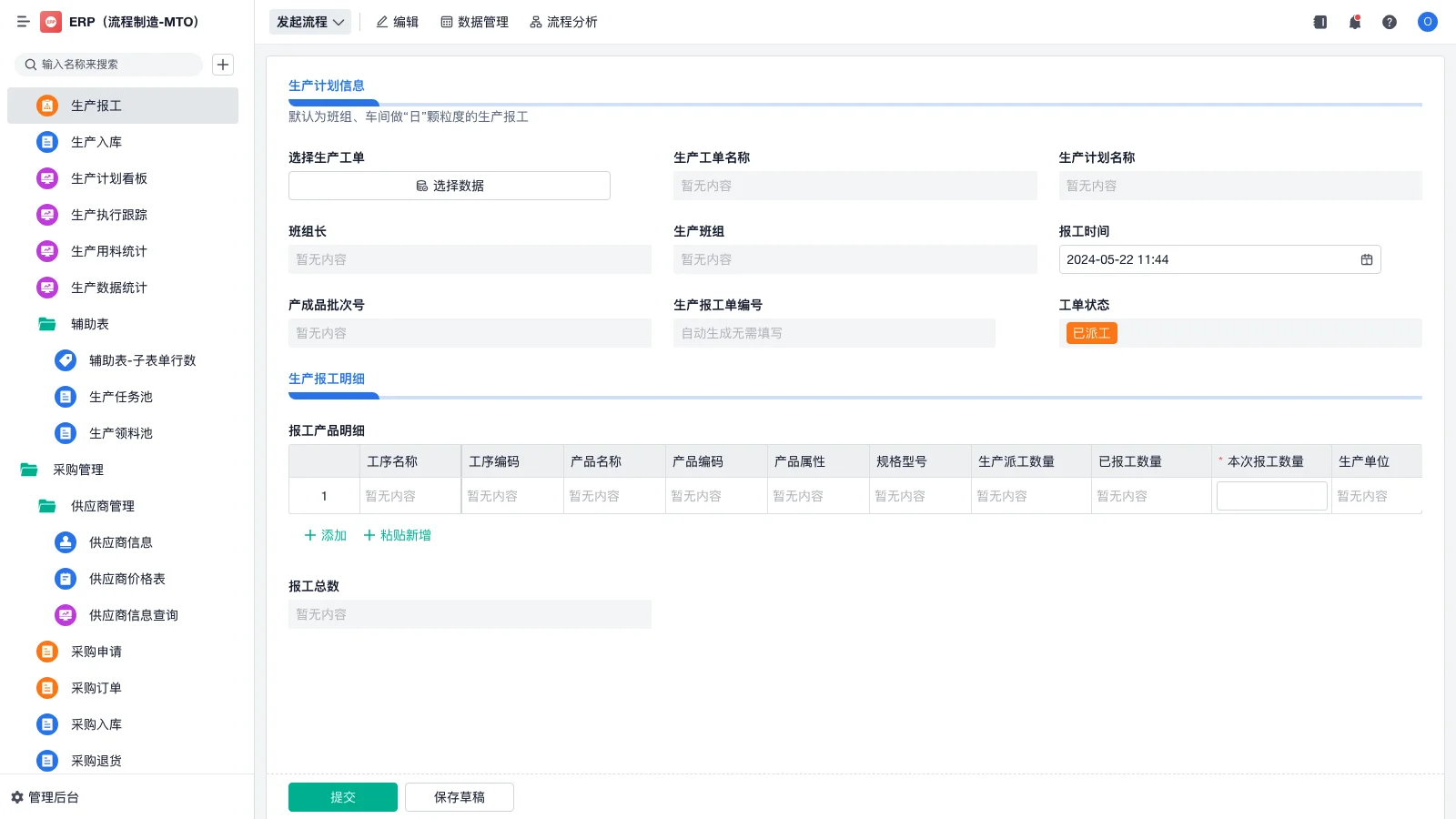Click the 采购申请 icon

[x=47, y=652]
